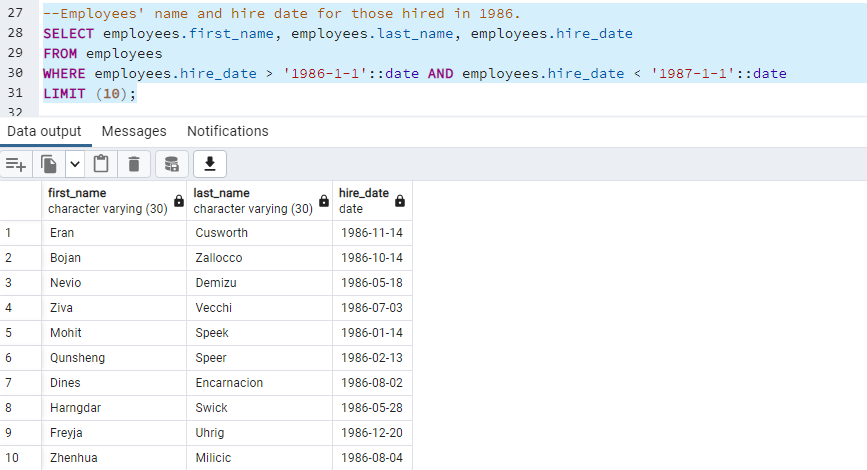This screenshot has width=867, height=470.
Task: Click the LIMIT keyword on line 31
Action: coord(64,93)
